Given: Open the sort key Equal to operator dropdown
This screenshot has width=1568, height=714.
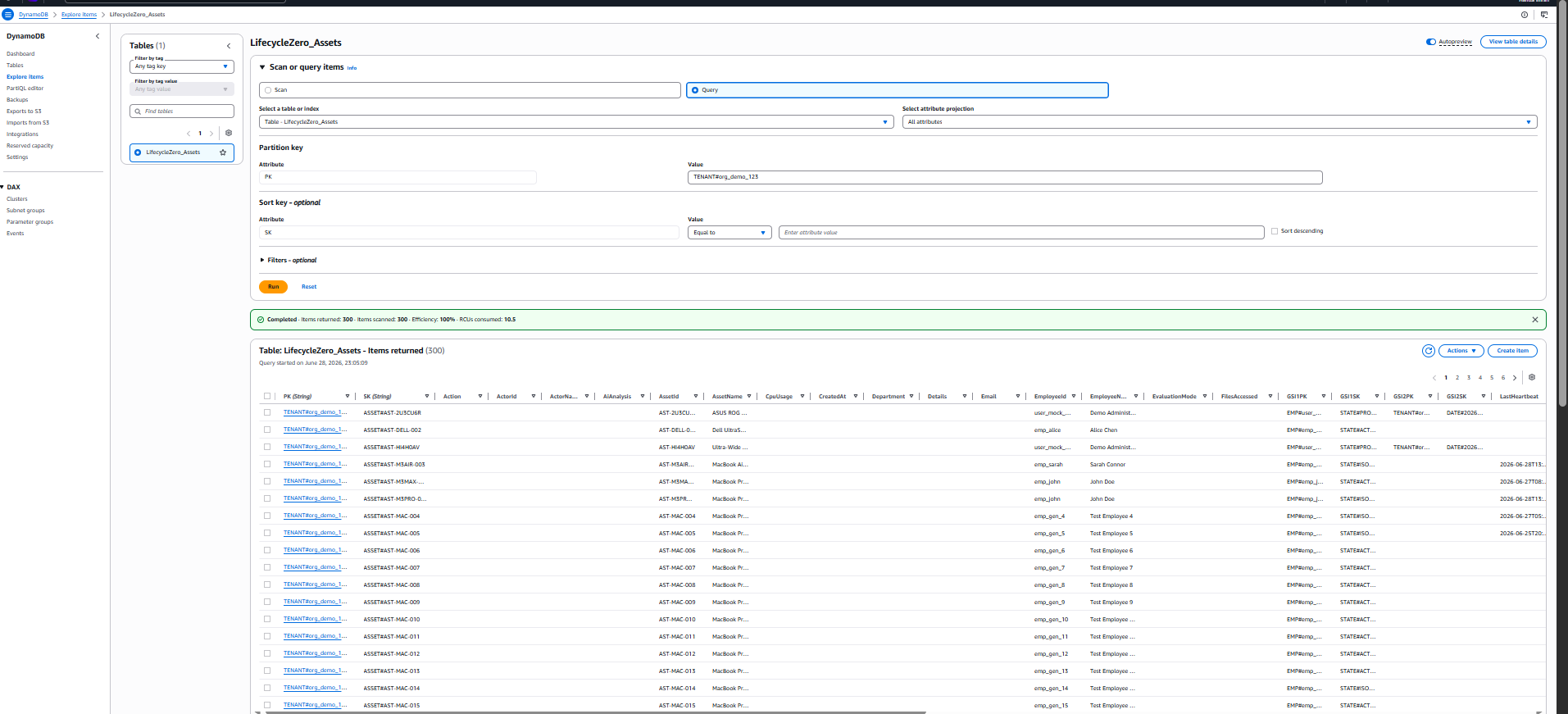Looking at the screenshot, I should (729, 233).
